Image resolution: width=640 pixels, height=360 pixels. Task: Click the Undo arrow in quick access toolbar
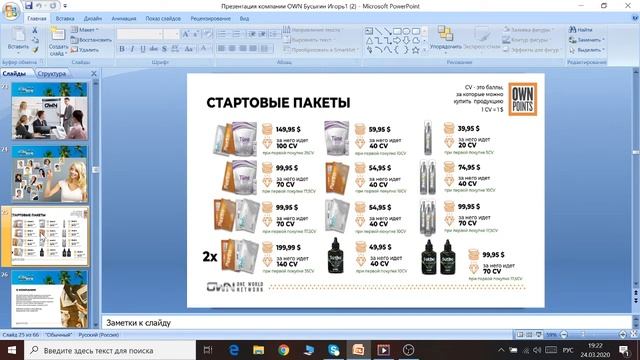pyautogui.click(x=38, y=6)
